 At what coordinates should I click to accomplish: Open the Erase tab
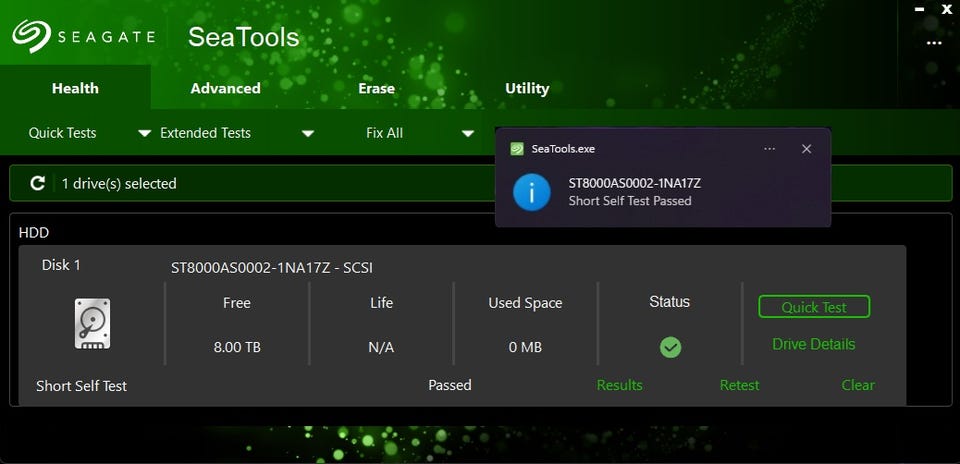[376, 88]
